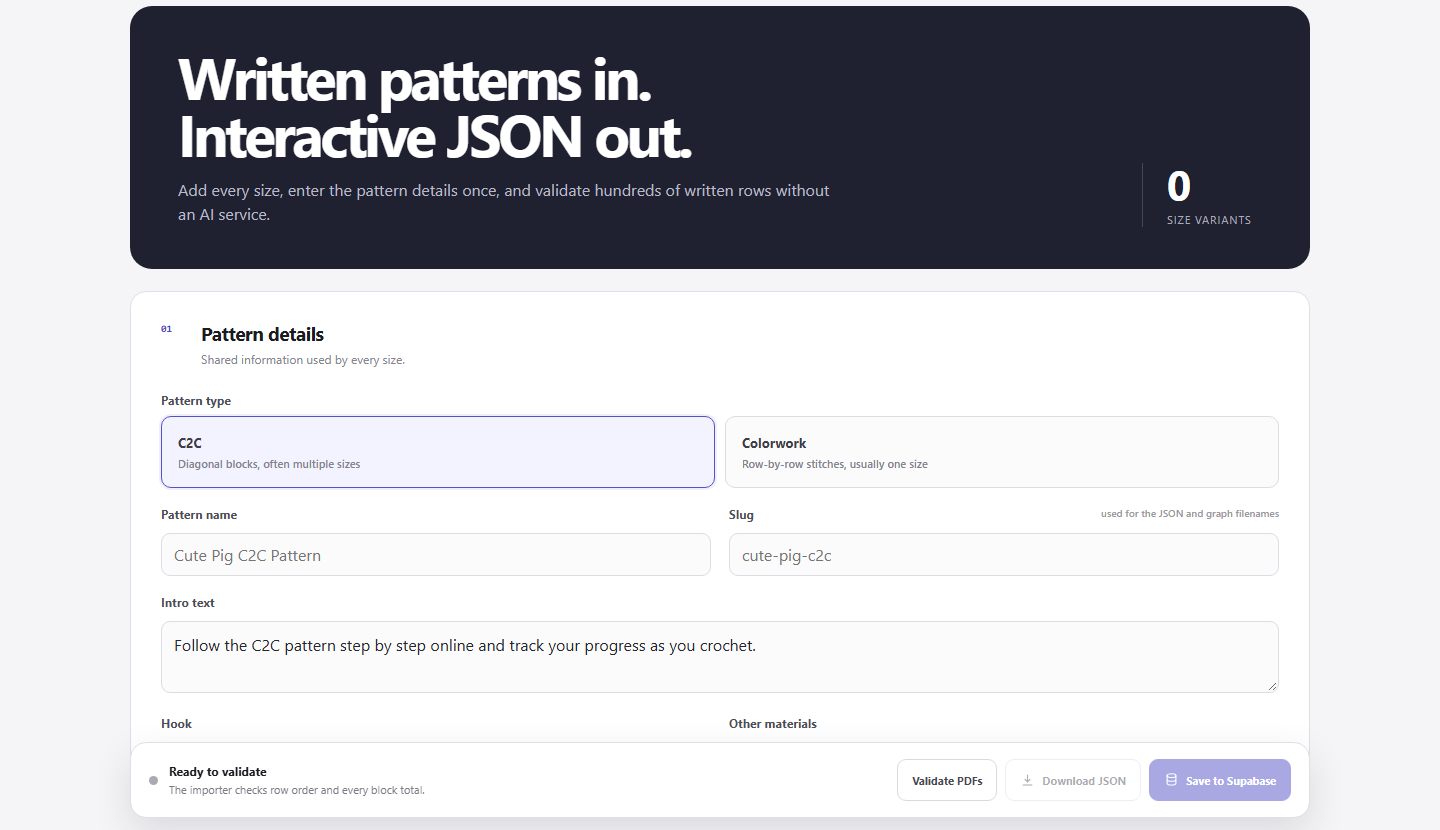Image resolution: width=1440 pixels, height=830 pixels.
Task: Click the 'used for the JSON and graph filenames' hint
Action: 1190,514
